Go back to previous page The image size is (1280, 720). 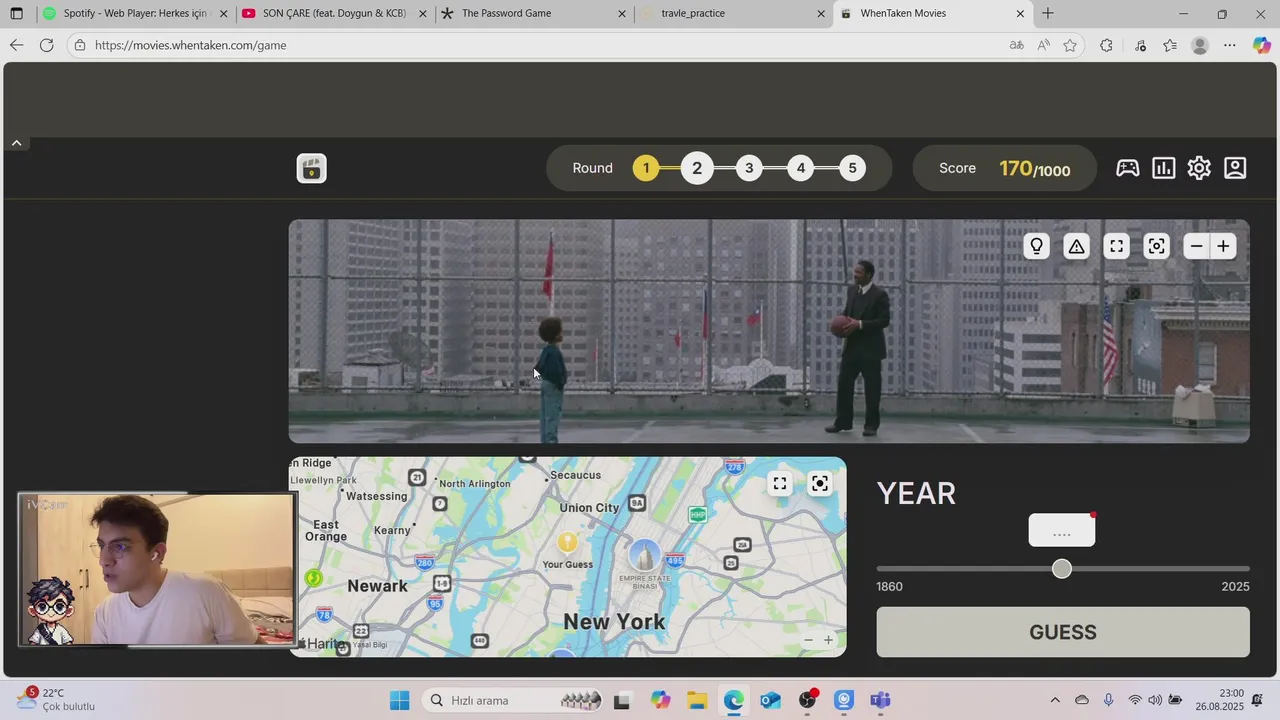point(16,45)
